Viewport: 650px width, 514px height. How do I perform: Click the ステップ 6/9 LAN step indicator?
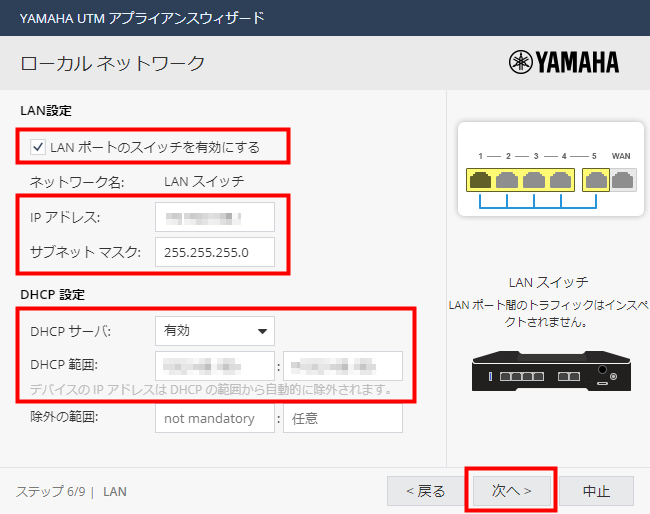point(71,492)
